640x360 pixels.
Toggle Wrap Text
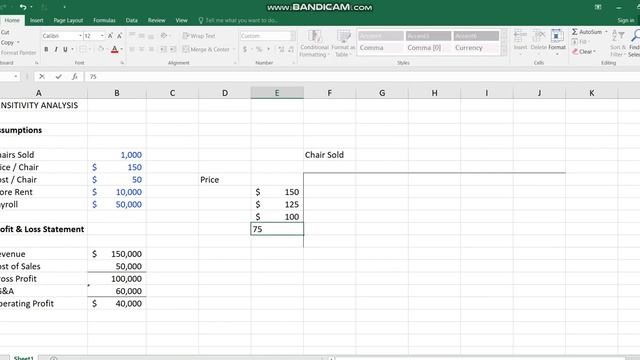(199, 36)
